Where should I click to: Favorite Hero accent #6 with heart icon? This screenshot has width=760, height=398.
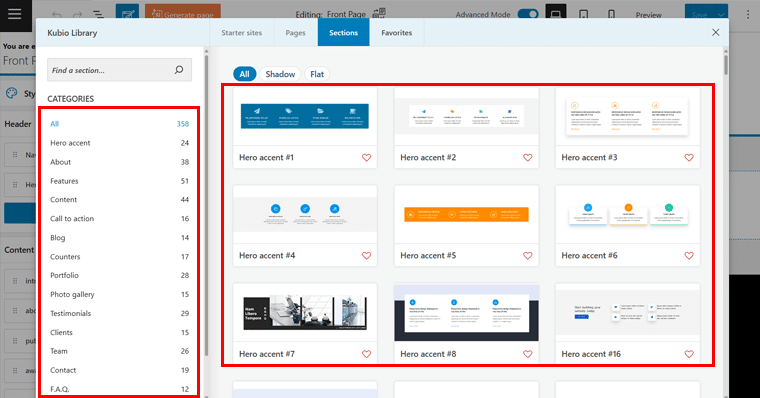tap(689, 255)
